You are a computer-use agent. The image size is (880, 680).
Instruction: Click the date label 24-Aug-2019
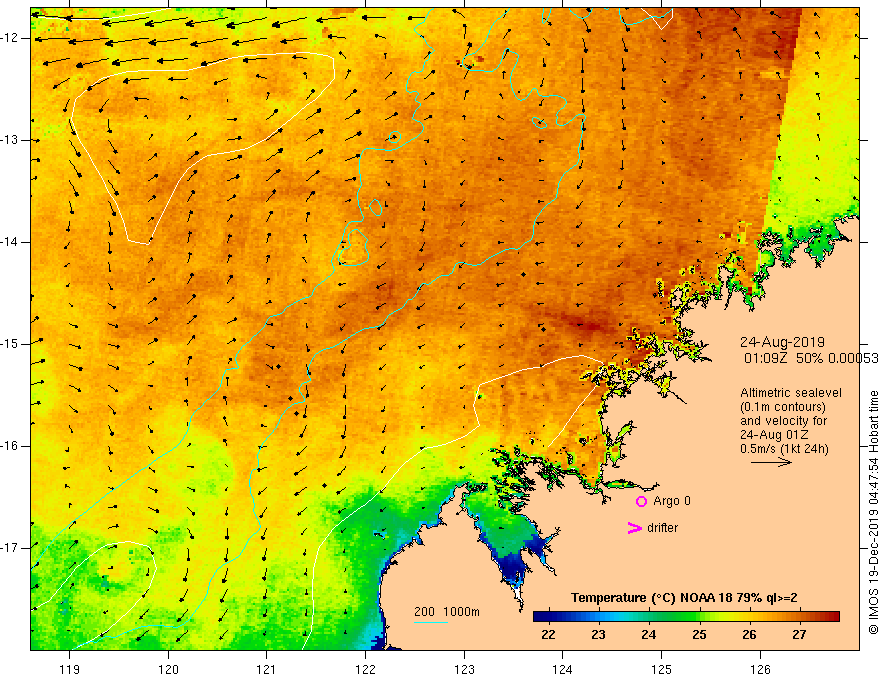[x=782, y=342]
